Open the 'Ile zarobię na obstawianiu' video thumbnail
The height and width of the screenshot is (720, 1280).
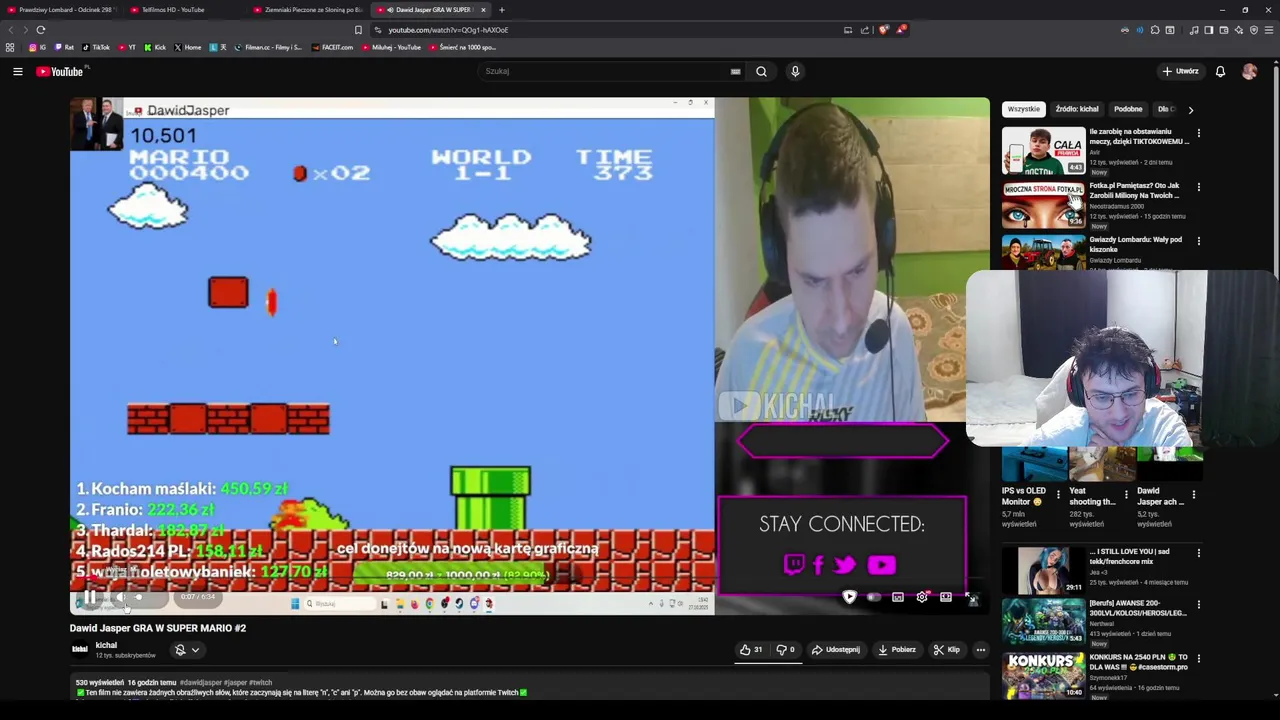point(1043,151)
